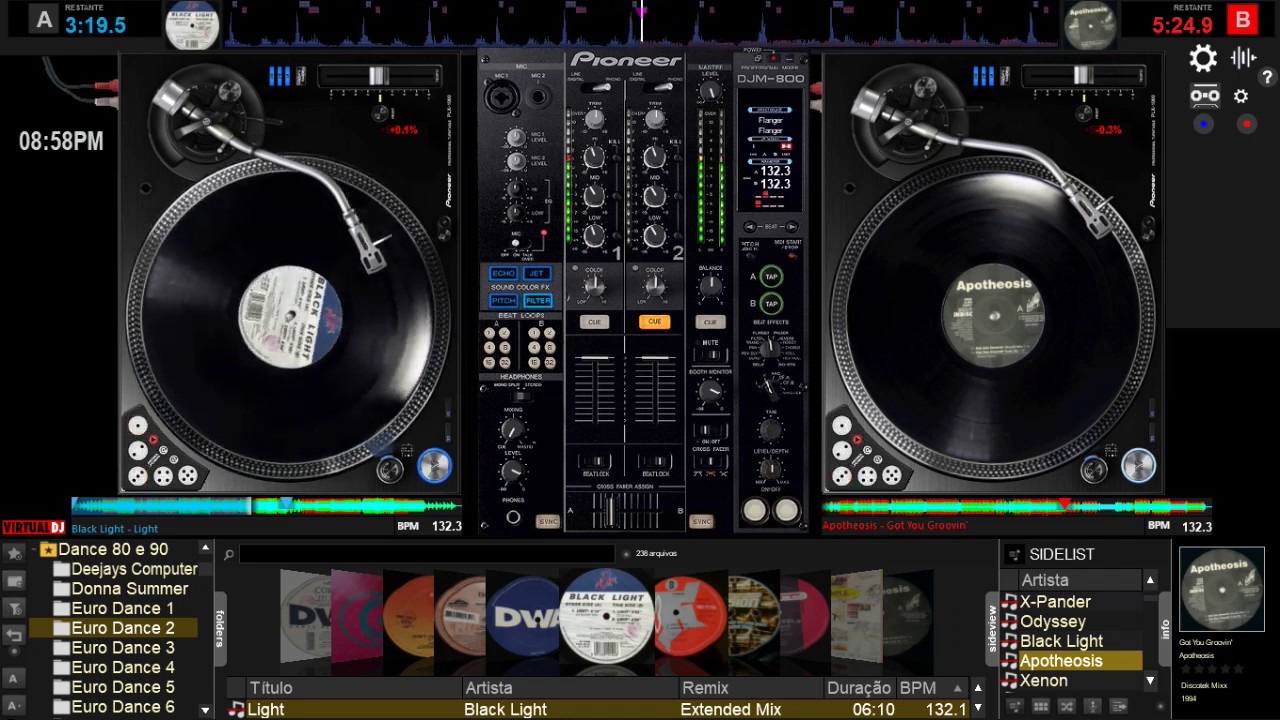
Task: Select deck B red badge at top right
Action: pos(1243,19)
